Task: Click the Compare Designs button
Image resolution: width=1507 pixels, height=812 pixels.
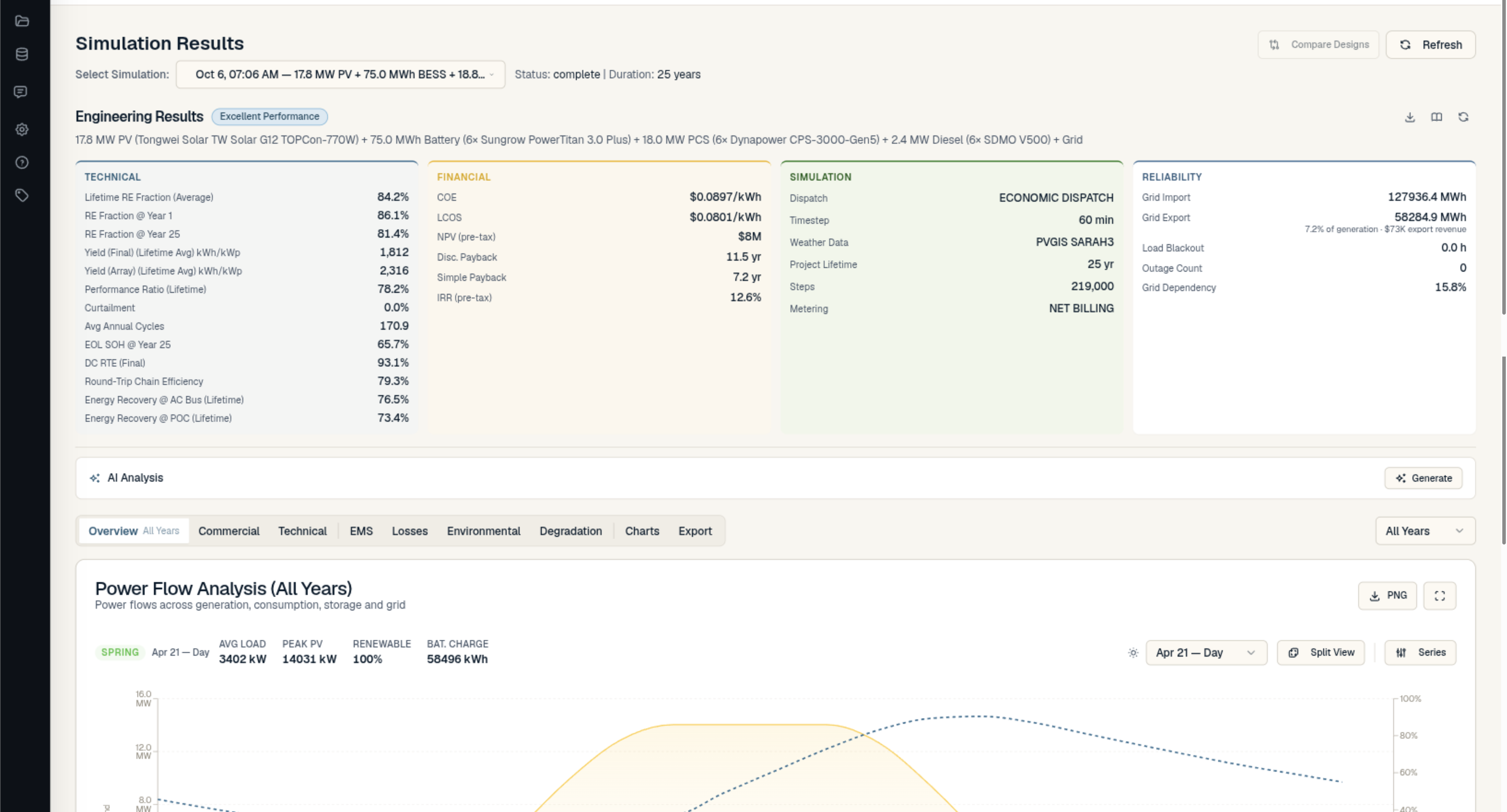Action: [x=1318, y=44]
